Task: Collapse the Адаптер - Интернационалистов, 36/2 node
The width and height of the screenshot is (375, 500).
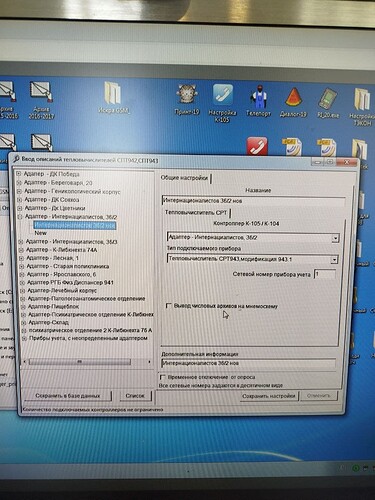Action: coord(20,216)
